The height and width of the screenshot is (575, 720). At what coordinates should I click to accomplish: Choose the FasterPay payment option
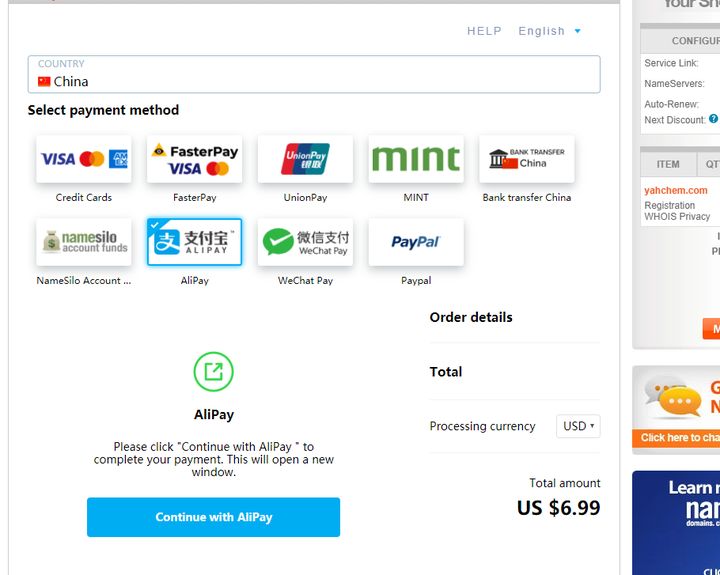[194, 159]
